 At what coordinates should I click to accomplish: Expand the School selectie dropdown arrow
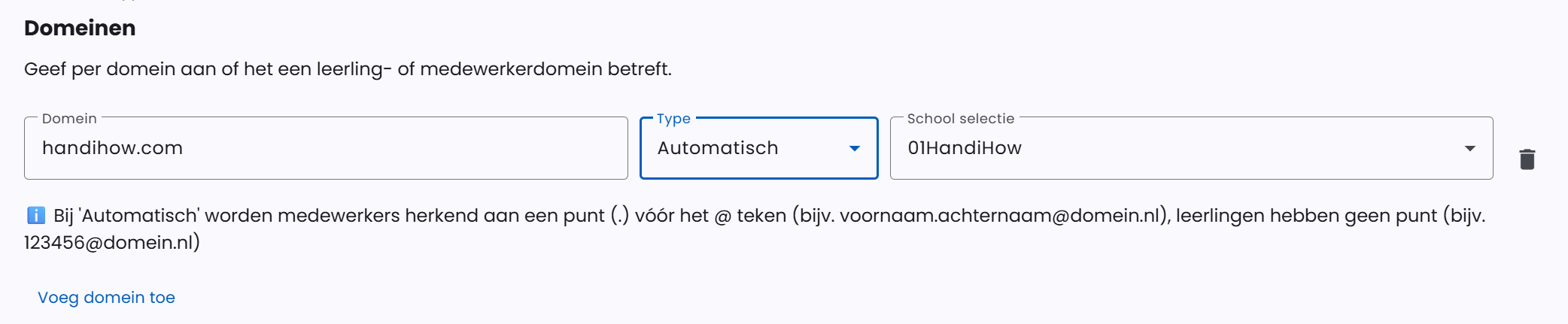(x=1469, y=149)
